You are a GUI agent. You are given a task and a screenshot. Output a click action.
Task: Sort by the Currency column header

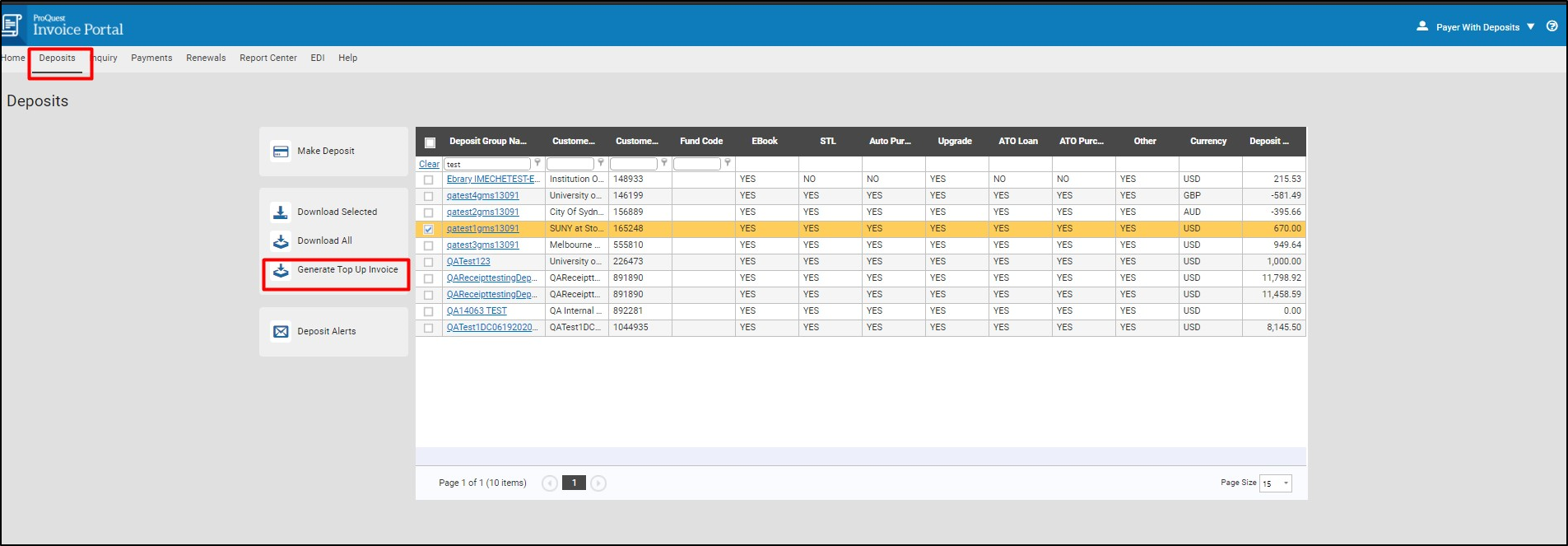pos(1208,142)
